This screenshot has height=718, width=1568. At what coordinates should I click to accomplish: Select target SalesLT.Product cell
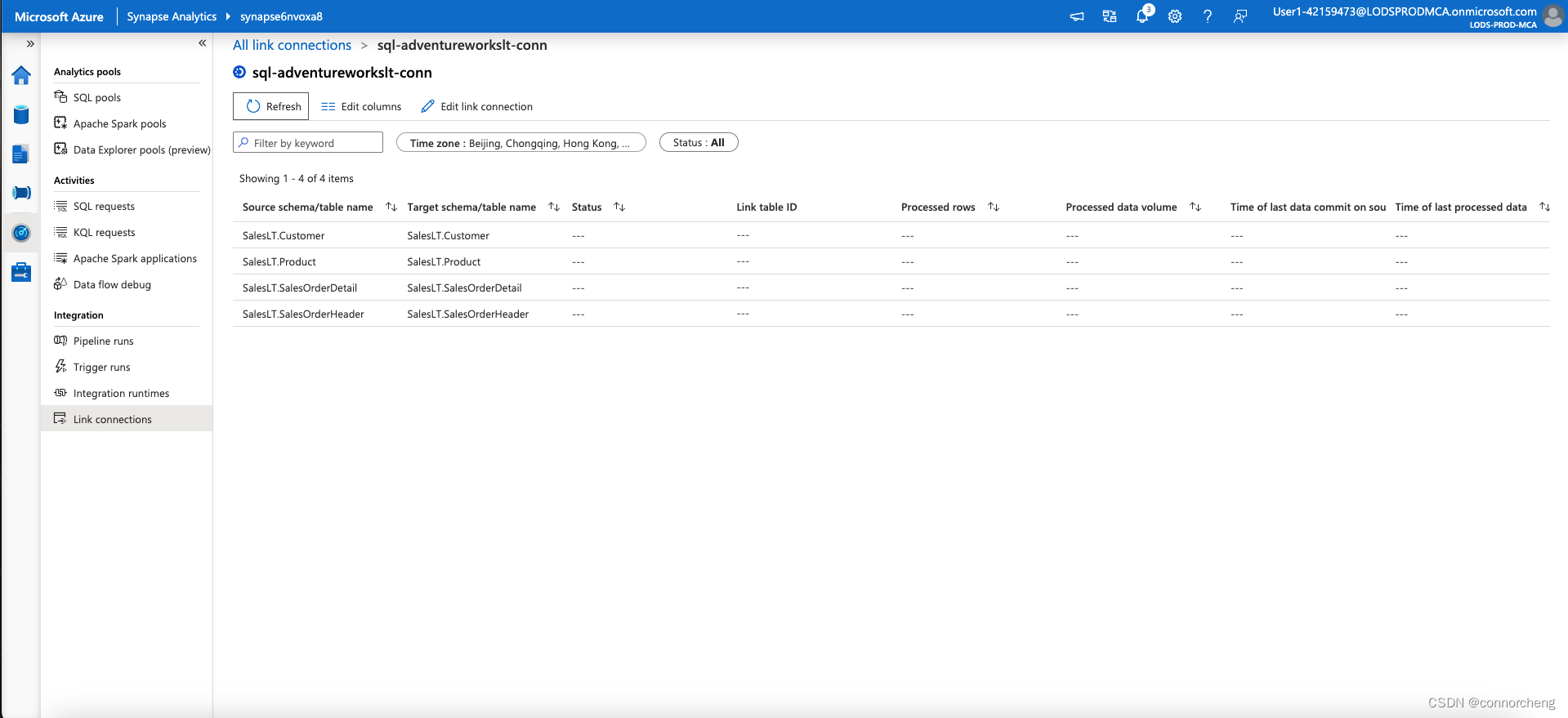444,261
